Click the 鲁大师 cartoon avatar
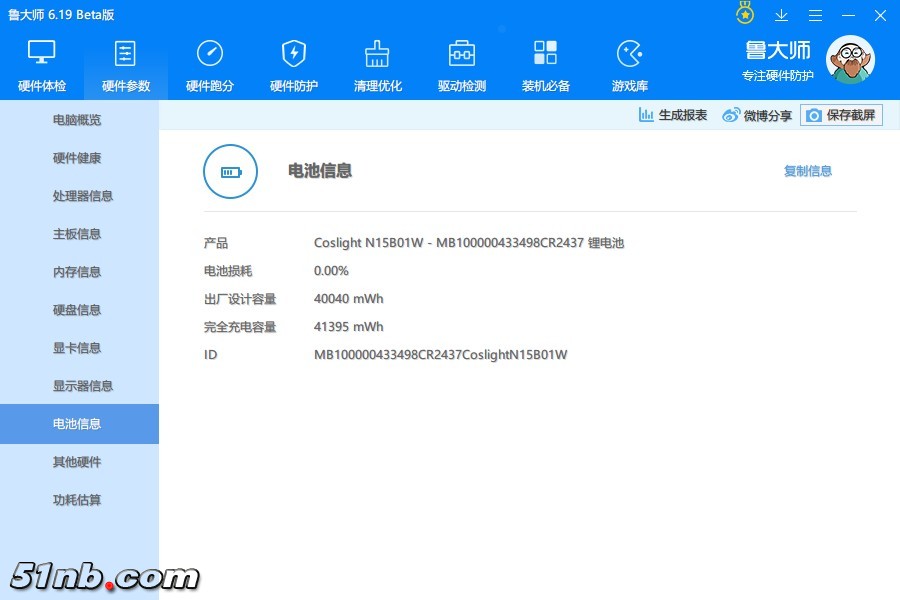Screen dimensions: 900x600 click(849, 60)
